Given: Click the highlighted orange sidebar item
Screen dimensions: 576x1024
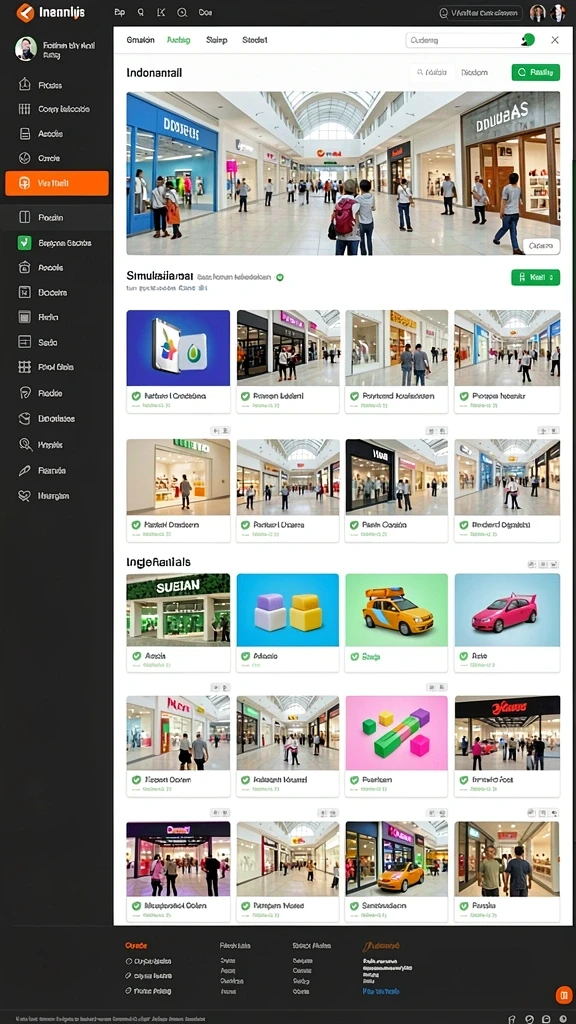Looking at the screenshot, I should pos(57,184).
